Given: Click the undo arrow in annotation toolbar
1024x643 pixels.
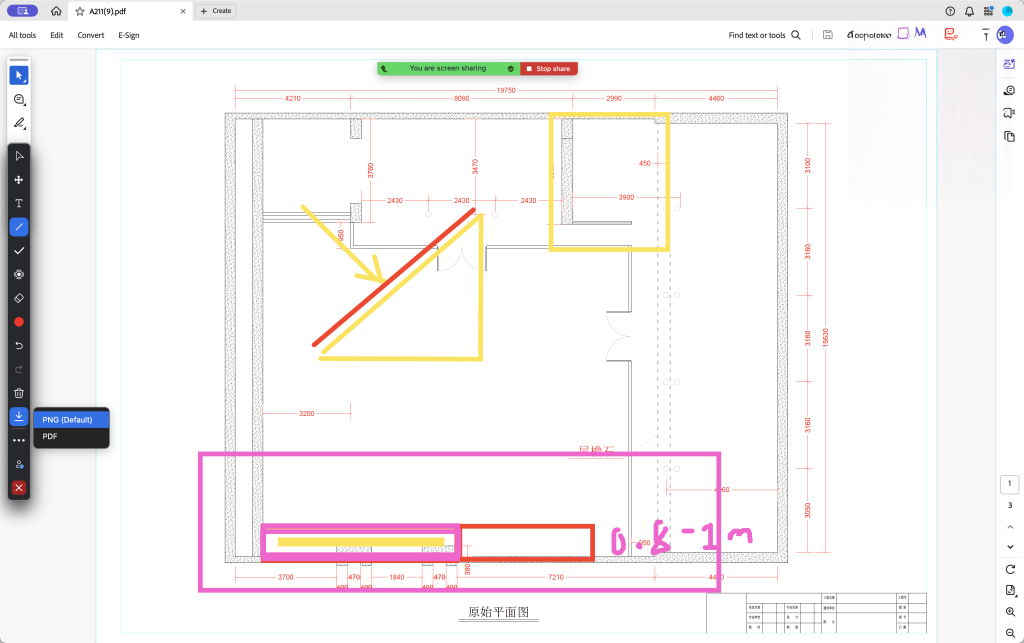Looking at the screenshot, I should pos(19,345).
